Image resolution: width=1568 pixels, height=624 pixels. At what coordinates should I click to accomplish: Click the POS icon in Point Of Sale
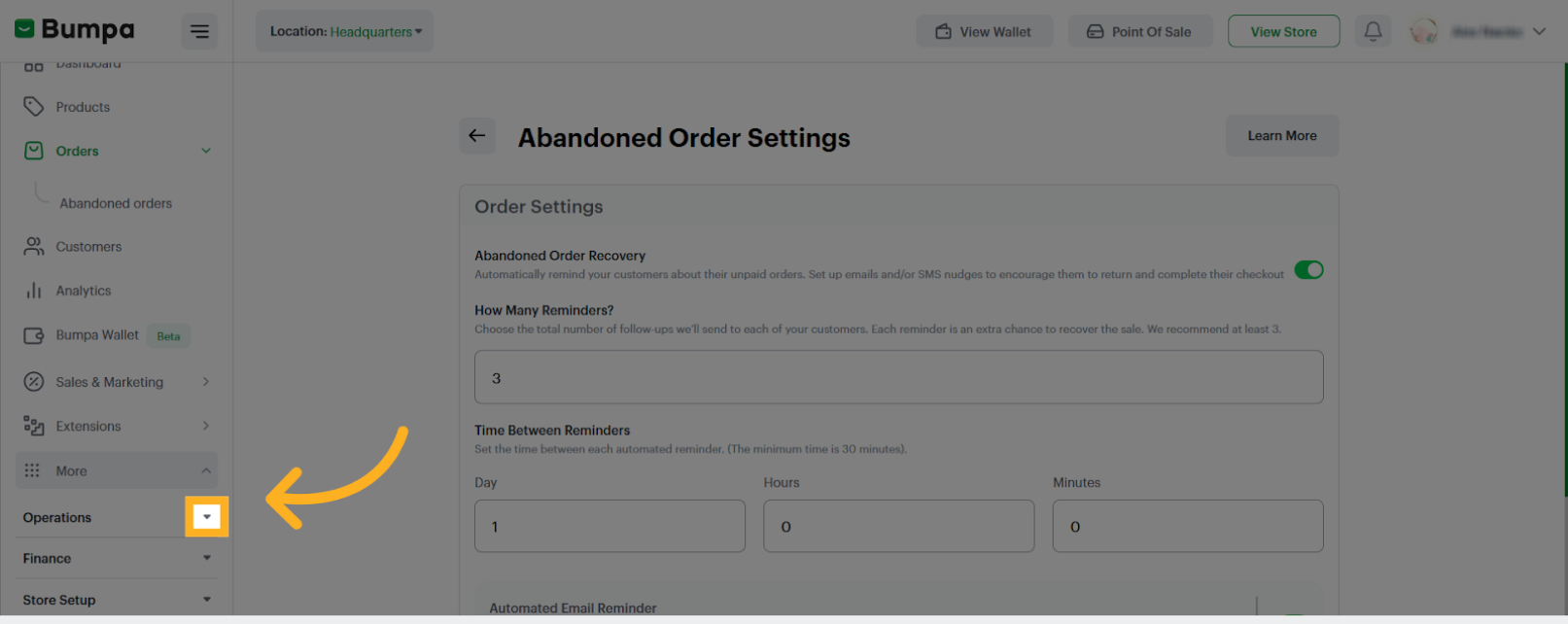1095,32
